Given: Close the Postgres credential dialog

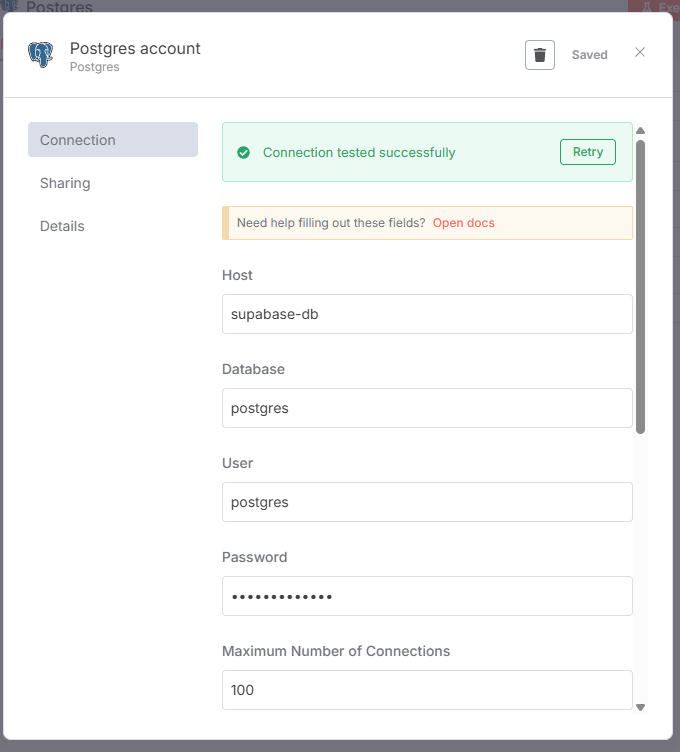Looking at the screenshot, I should [x=640, y=52].
